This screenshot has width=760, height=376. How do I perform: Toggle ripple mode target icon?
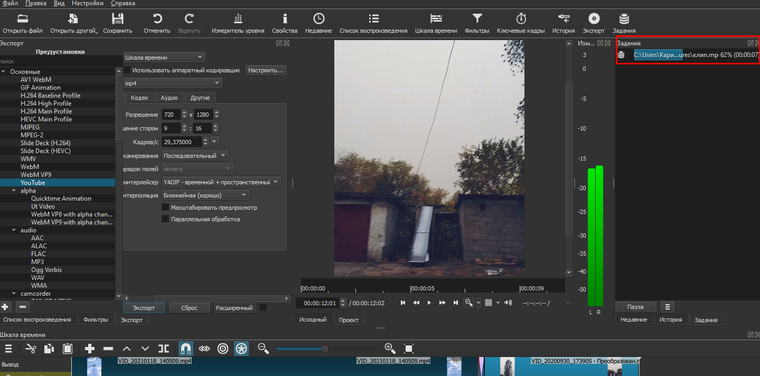pos(223,348)
